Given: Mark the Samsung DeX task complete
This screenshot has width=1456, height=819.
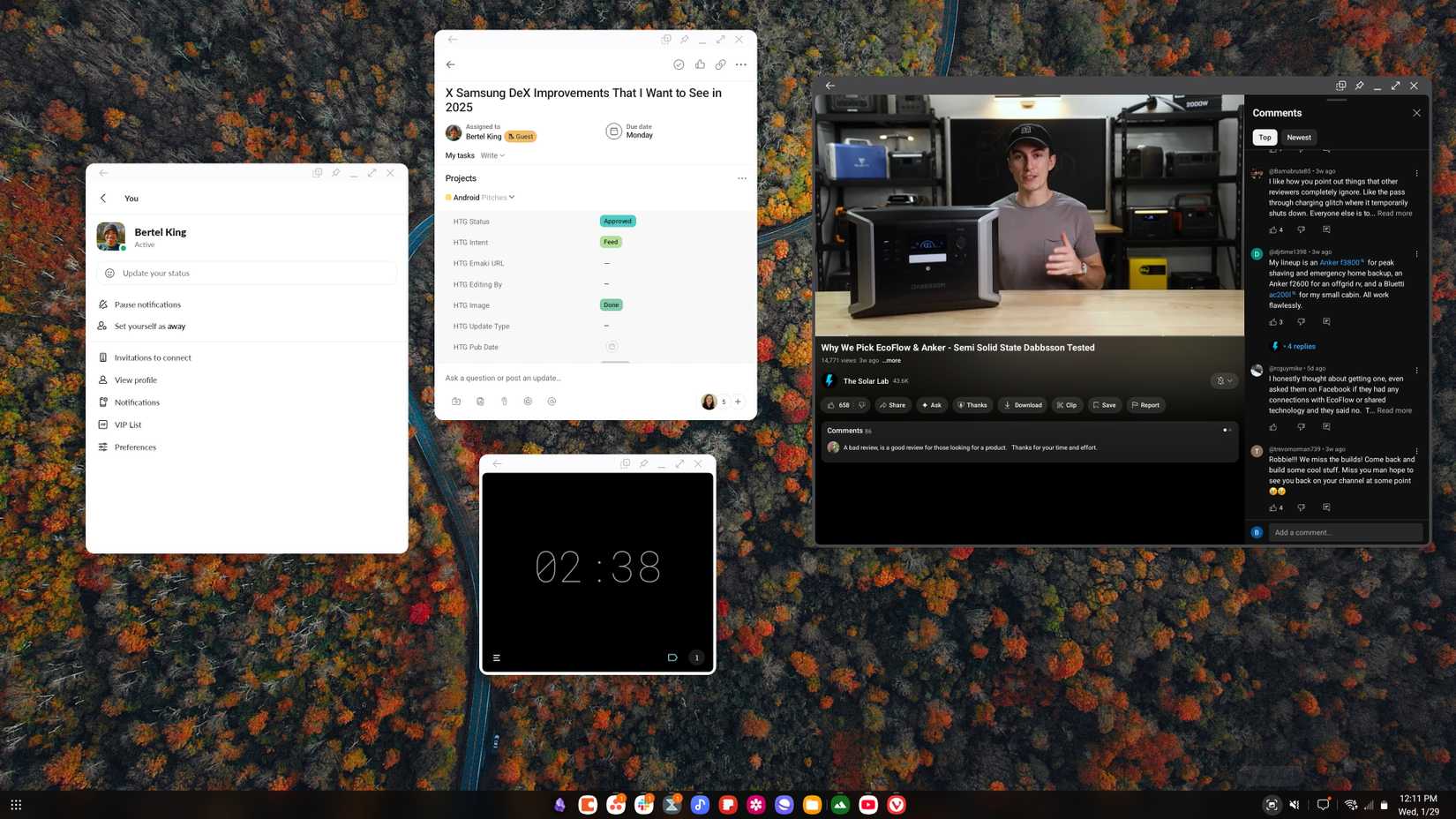Looking at the screenshot, I should tap(679, 64).
